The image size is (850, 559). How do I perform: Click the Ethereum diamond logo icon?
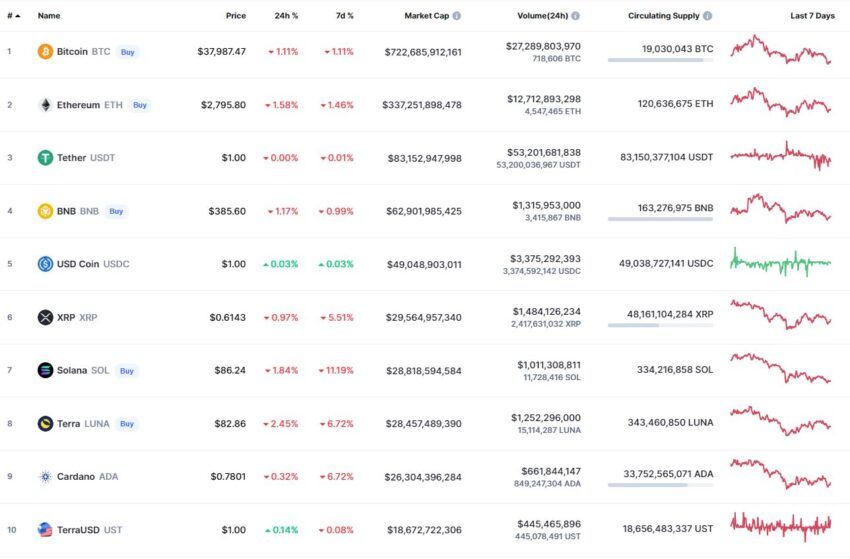tap(45, 105)
